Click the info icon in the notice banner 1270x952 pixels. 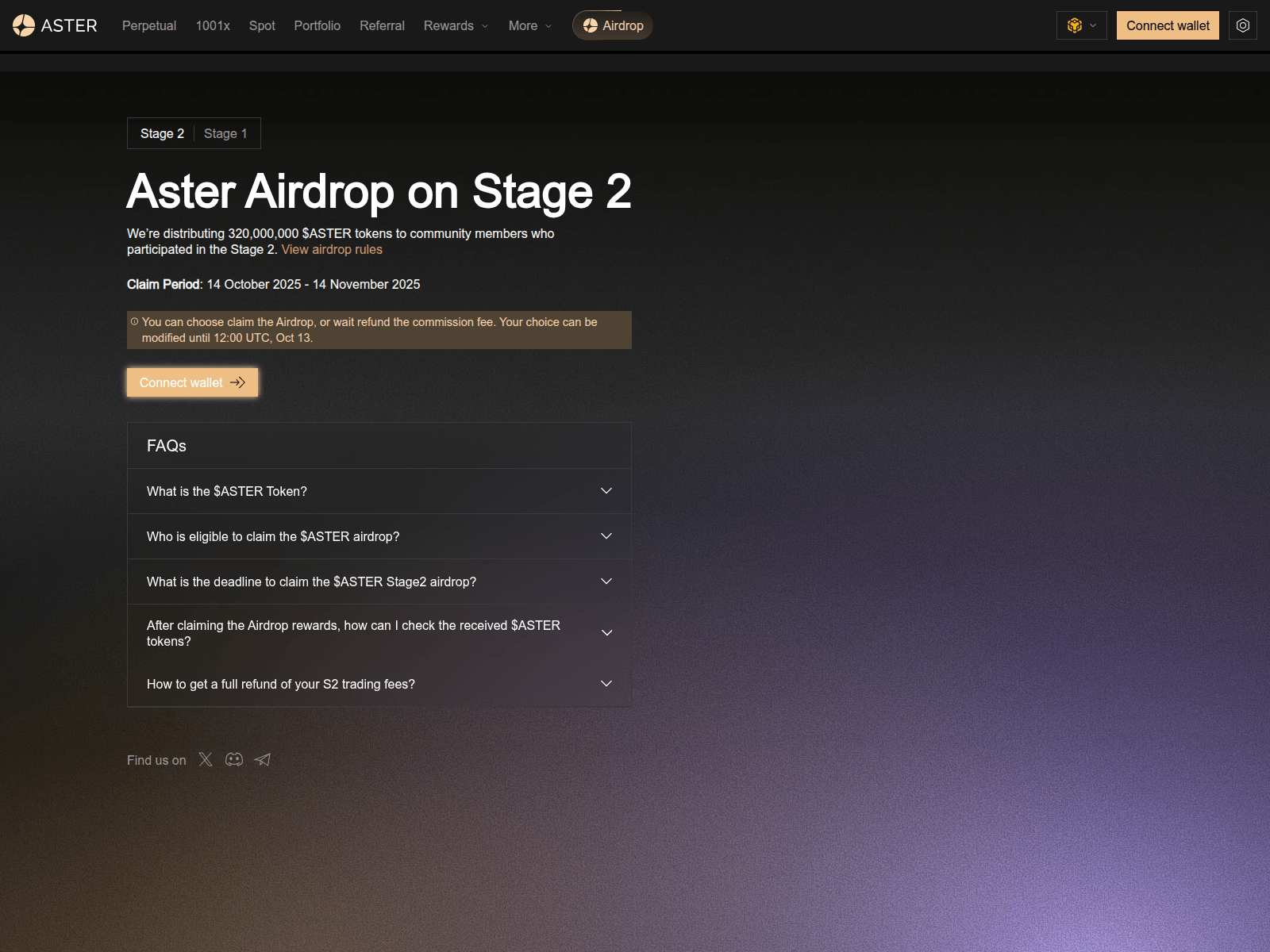pyautogui.click(x=134, y=321)
